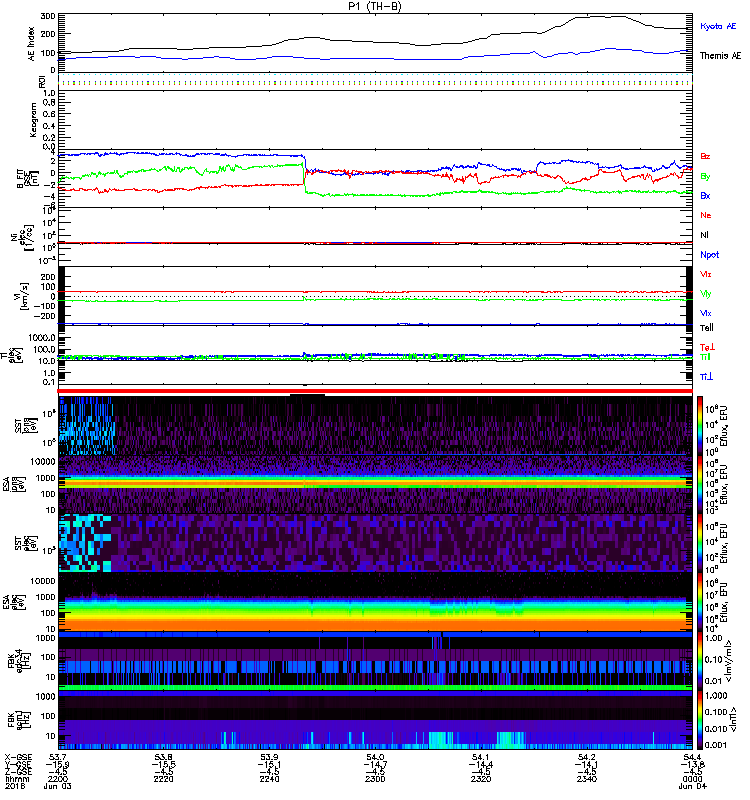
Task: Select the red "Te⊥" temperature legend label
Action: 707,347
